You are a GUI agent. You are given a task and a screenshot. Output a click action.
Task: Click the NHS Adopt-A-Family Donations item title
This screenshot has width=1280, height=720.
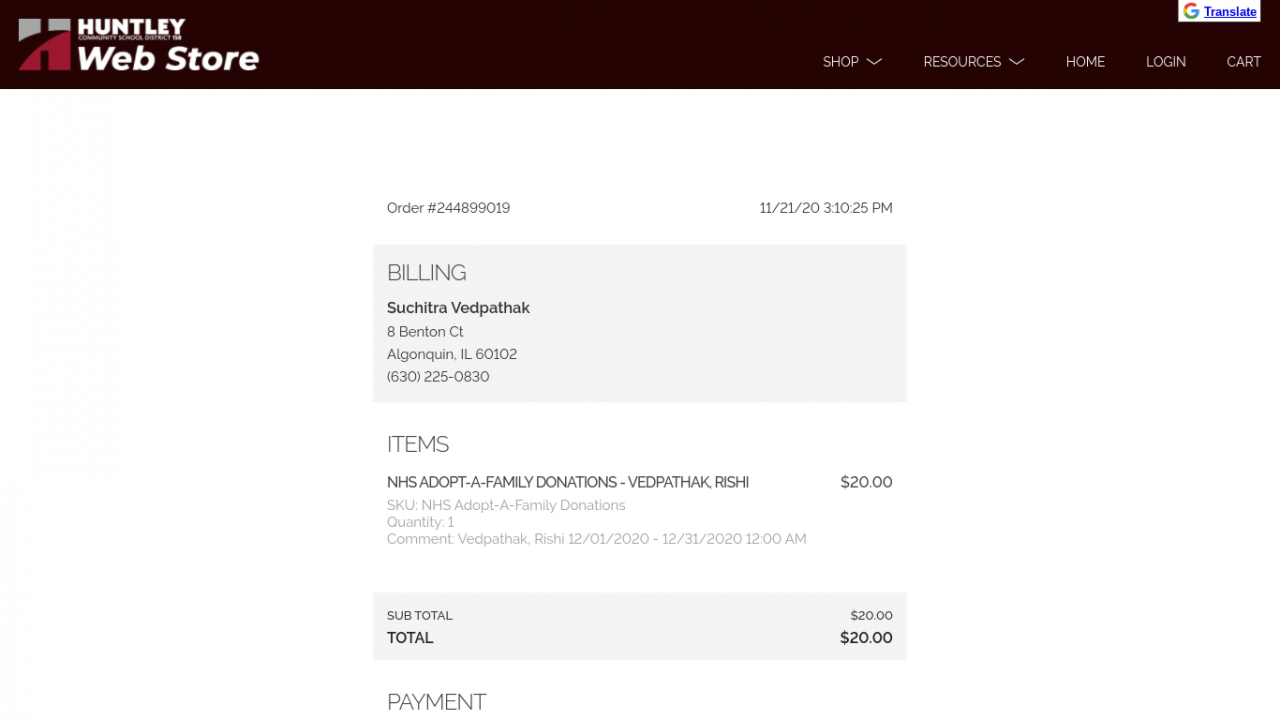coord(568,482)
